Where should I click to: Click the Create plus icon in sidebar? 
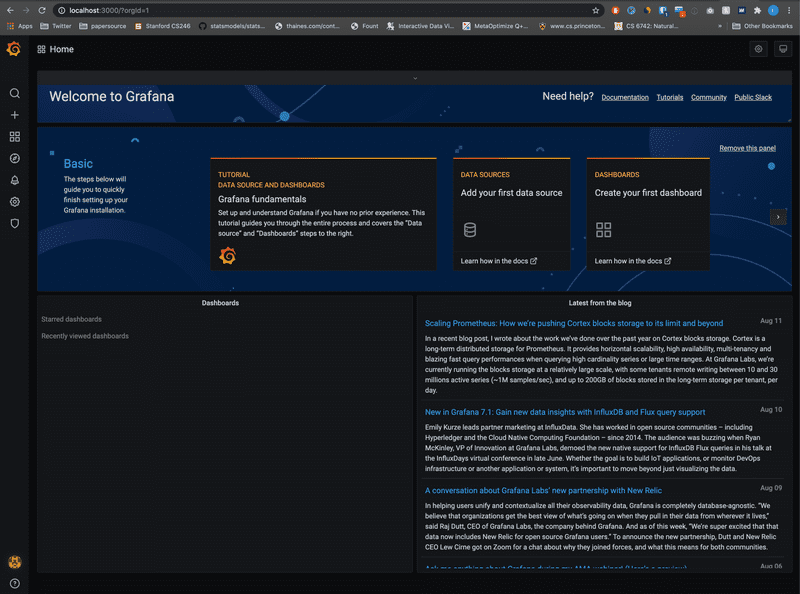15,115
